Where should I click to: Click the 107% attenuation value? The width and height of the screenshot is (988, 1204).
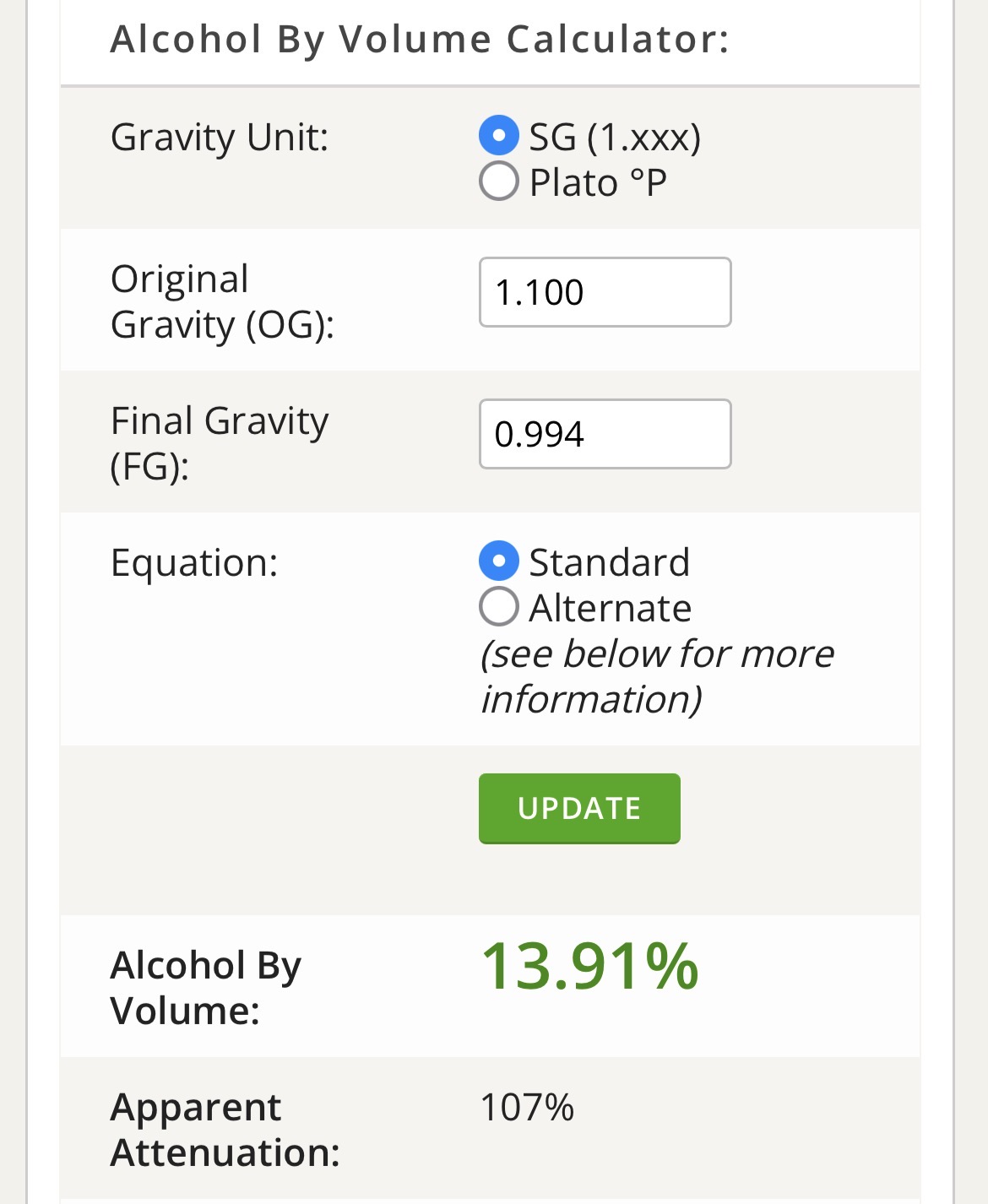coord(527,1107)
